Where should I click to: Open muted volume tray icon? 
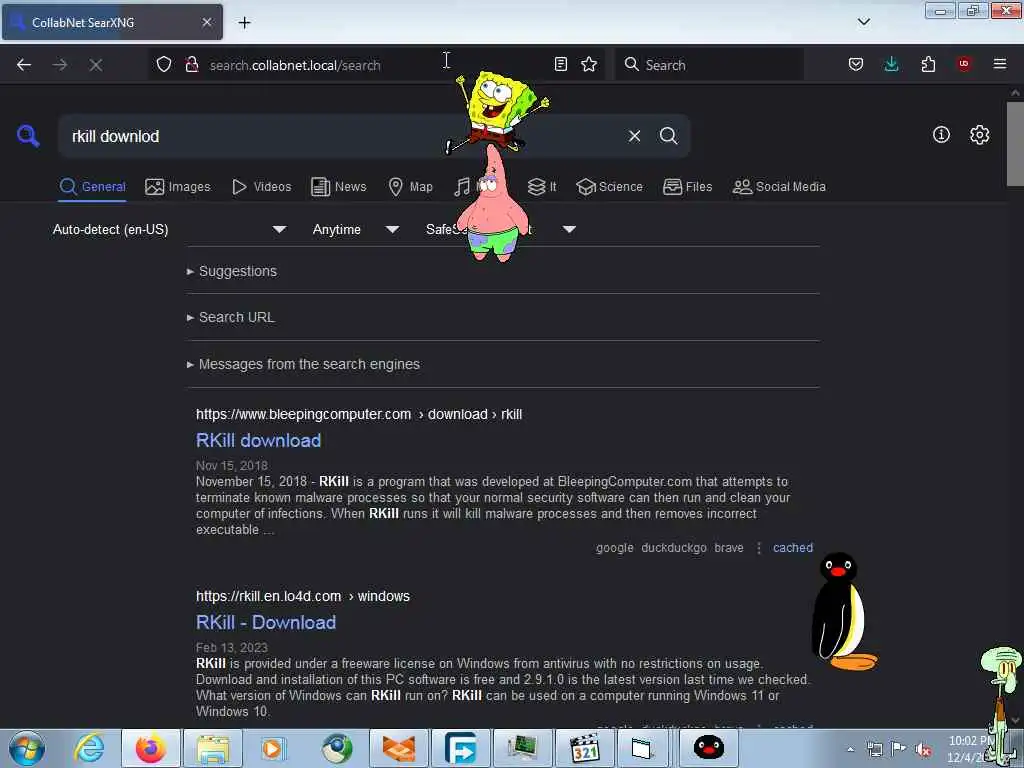923,749
